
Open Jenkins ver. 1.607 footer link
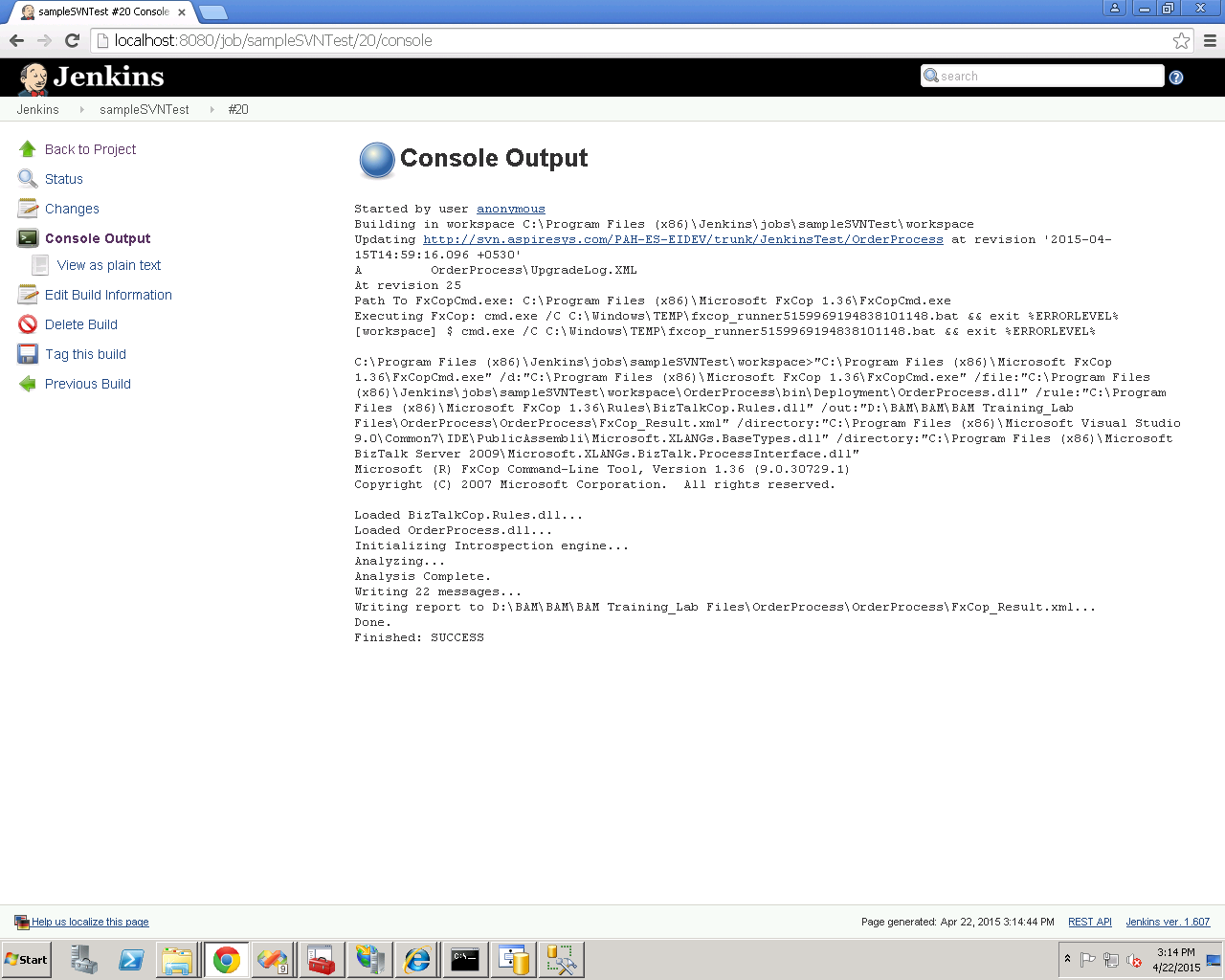point(1168,922)
